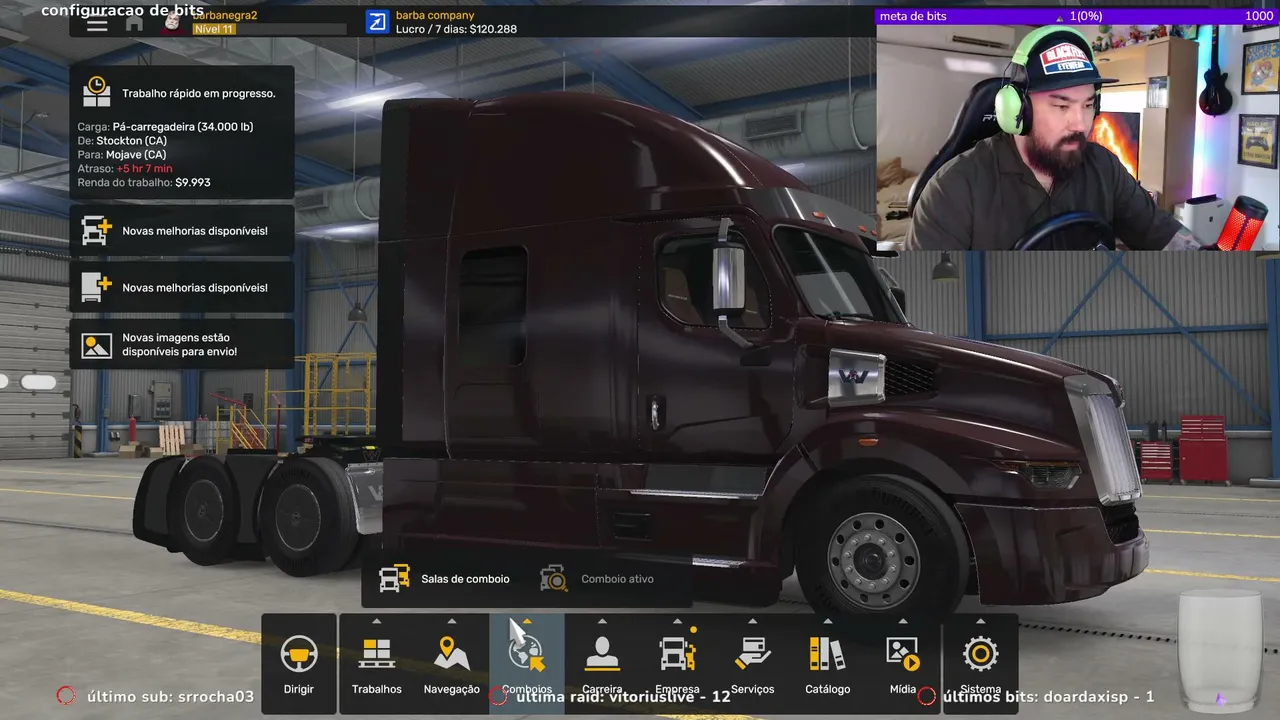This screenshot has height=720, width=1280.
Task: Open Mídia via the picture and play icon
Action: (x=903, y=653)
